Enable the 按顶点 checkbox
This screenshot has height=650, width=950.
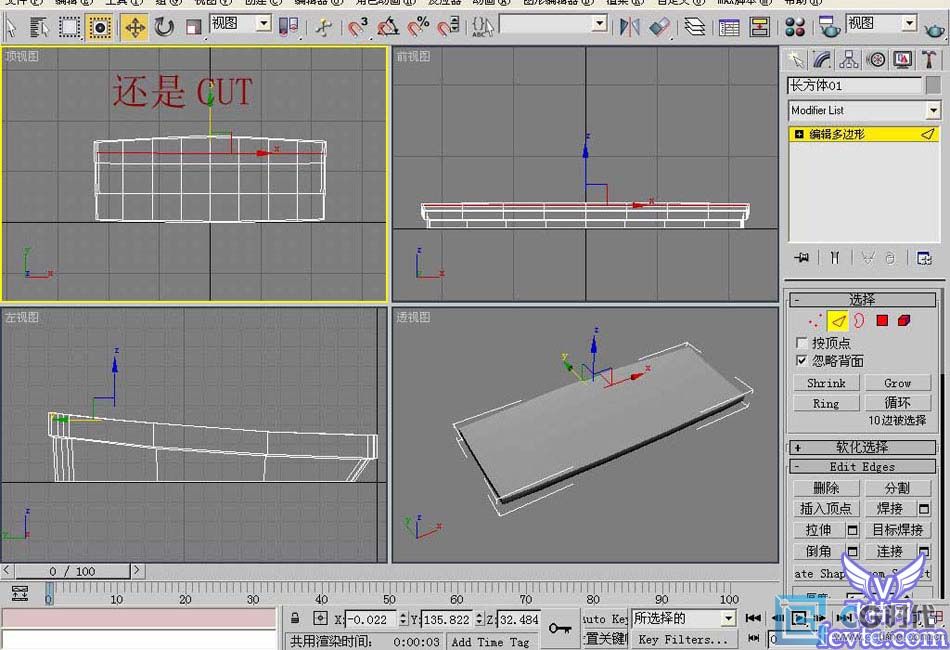tap(802, 343)
